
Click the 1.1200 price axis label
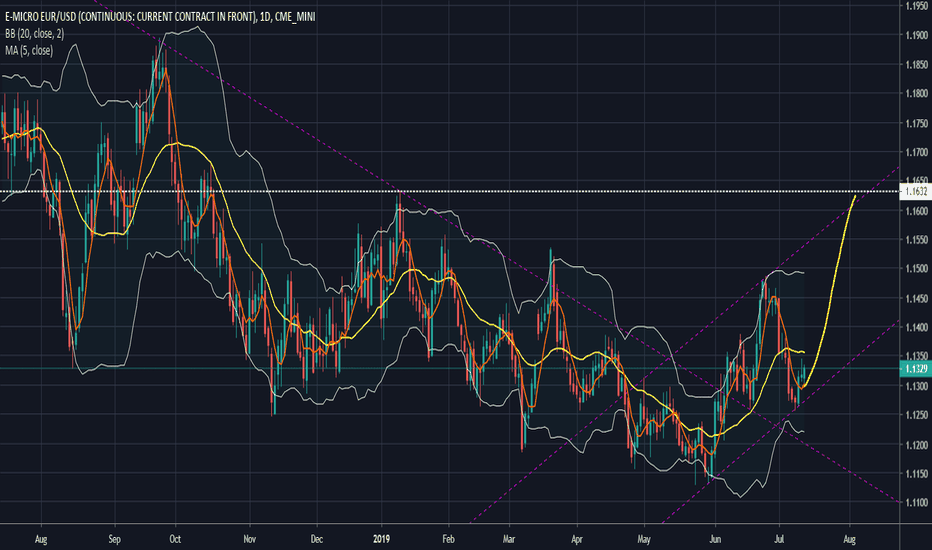917,445
